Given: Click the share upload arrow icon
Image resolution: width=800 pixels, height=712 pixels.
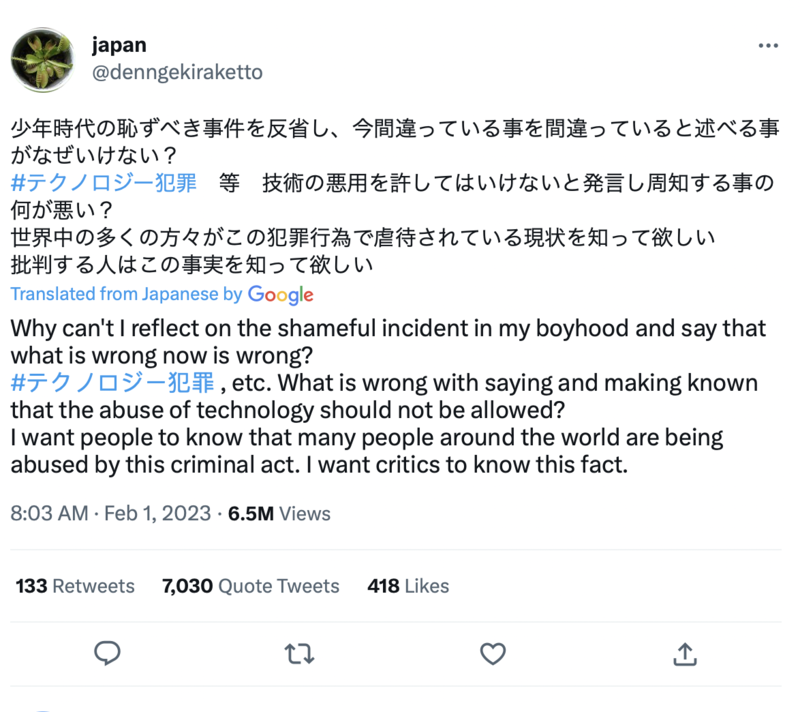Looking at the screenshot, I should (x=685, y=653).
